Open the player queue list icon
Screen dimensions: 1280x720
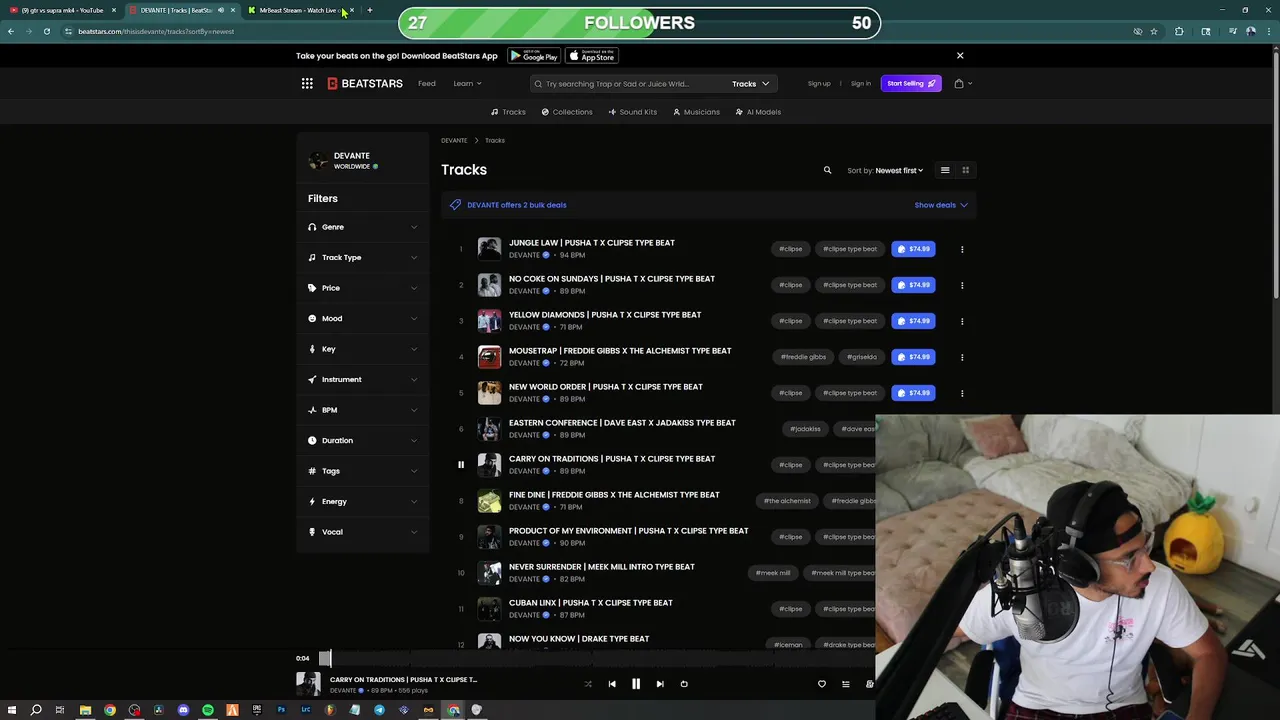[x=845, y=684]
